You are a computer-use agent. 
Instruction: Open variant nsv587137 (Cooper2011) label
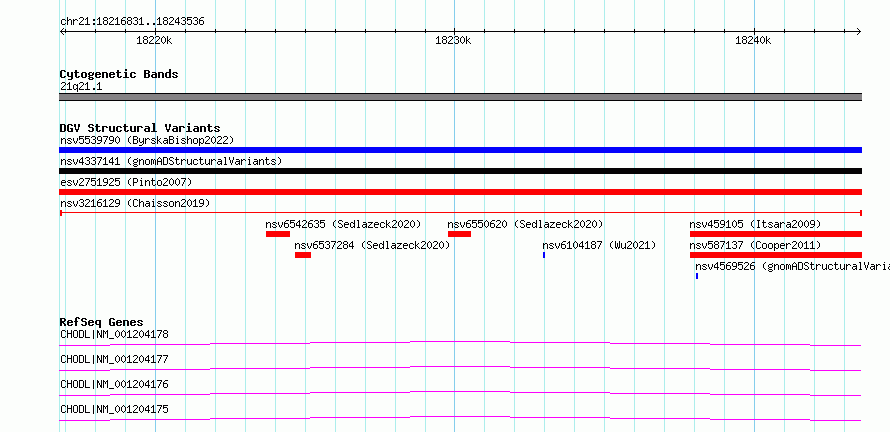pyautogui.click(x=755, y=245)
